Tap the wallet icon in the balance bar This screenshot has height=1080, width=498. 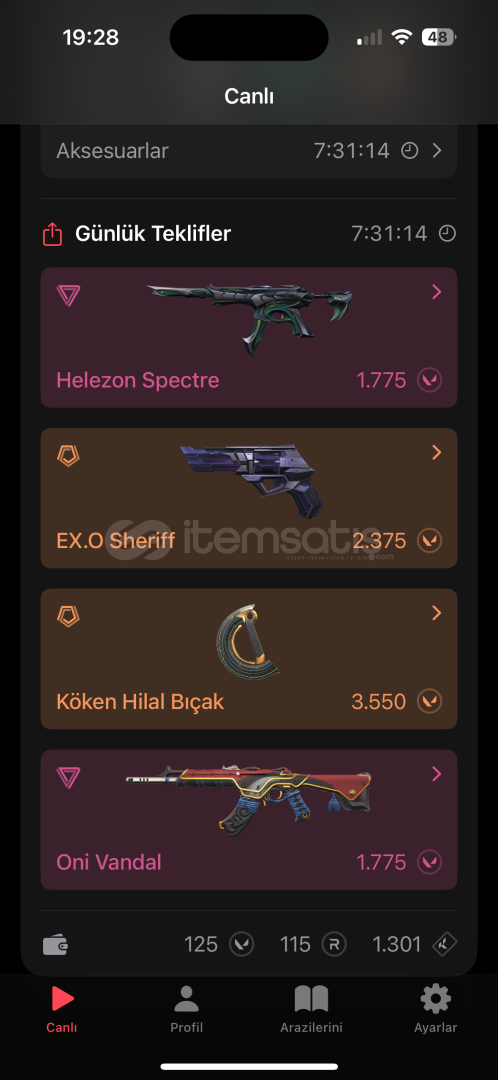pos(55,944)
